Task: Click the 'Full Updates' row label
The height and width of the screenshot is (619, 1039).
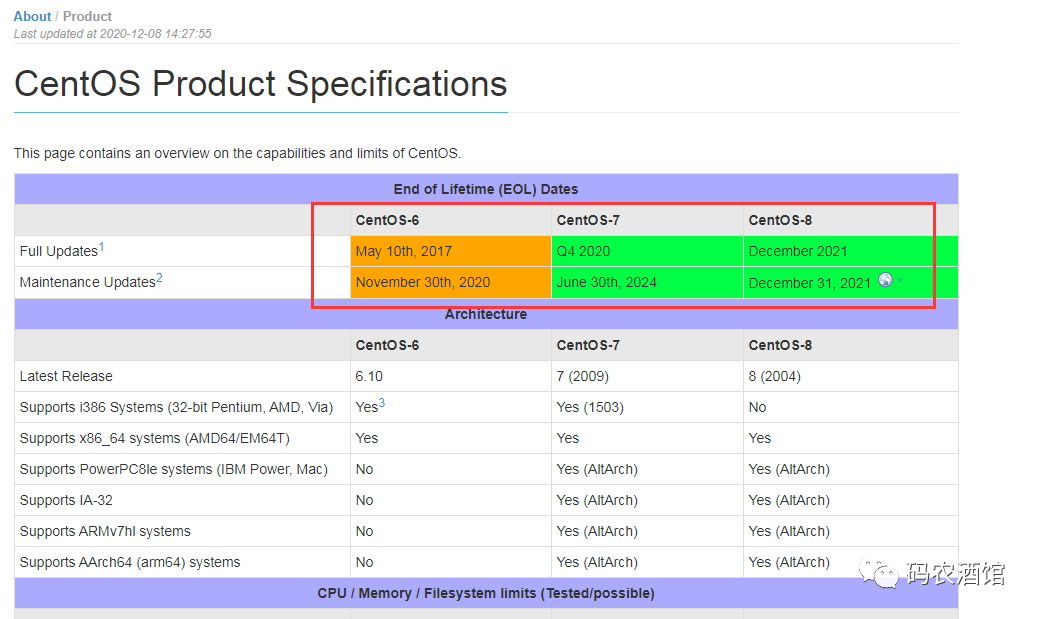Action: point(58,251)
